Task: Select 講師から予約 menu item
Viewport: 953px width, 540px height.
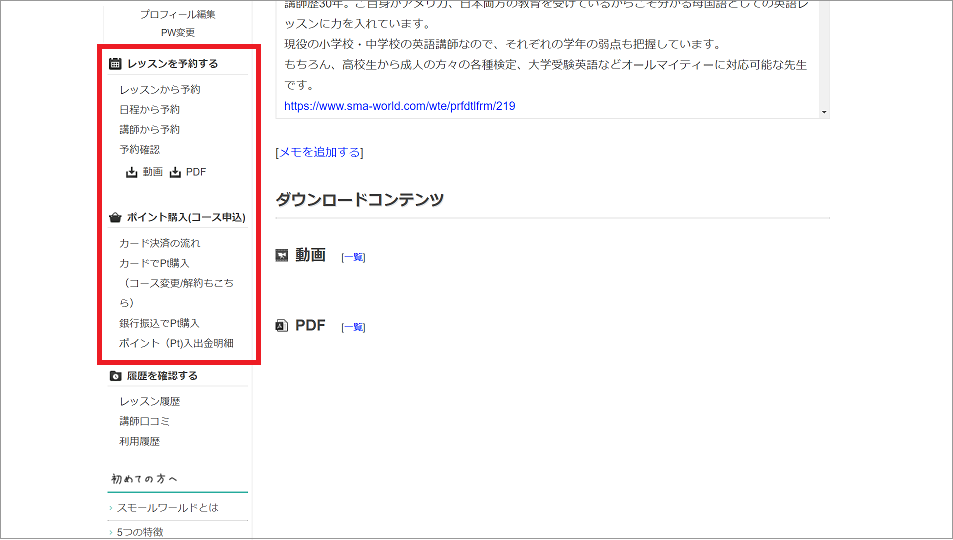Action: tap(150, 130)
